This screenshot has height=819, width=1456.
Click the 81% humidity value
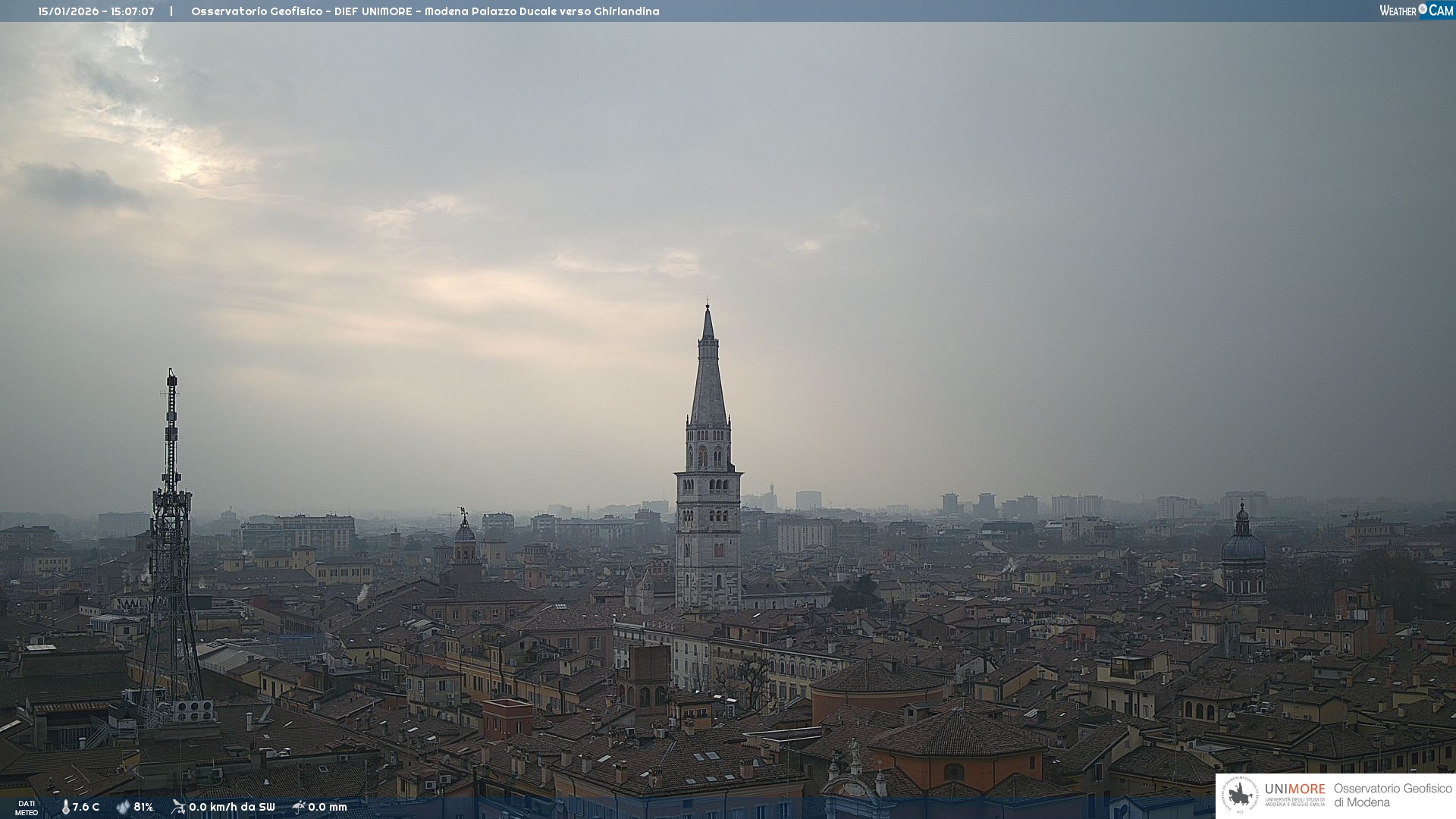pos(143,807)
